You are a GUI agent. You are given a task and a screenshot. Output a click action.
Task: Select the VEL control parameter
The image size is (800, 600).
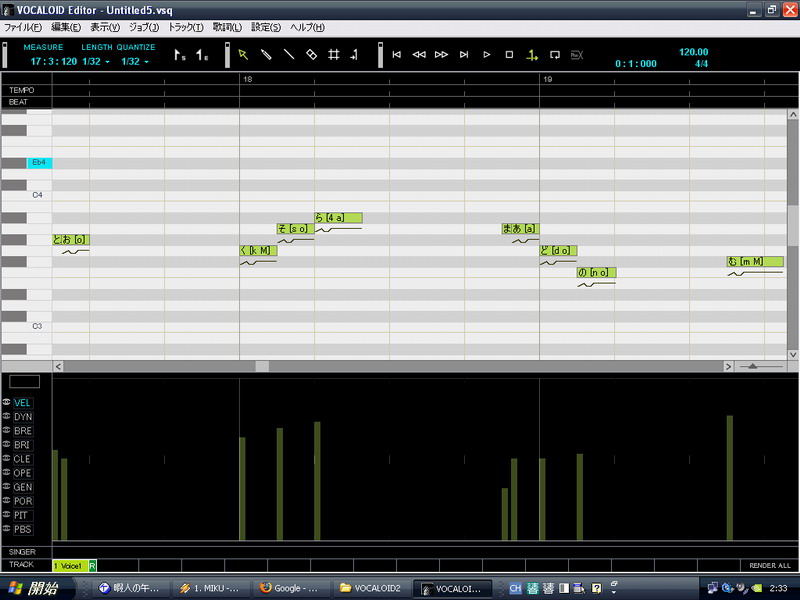[22, 403]
